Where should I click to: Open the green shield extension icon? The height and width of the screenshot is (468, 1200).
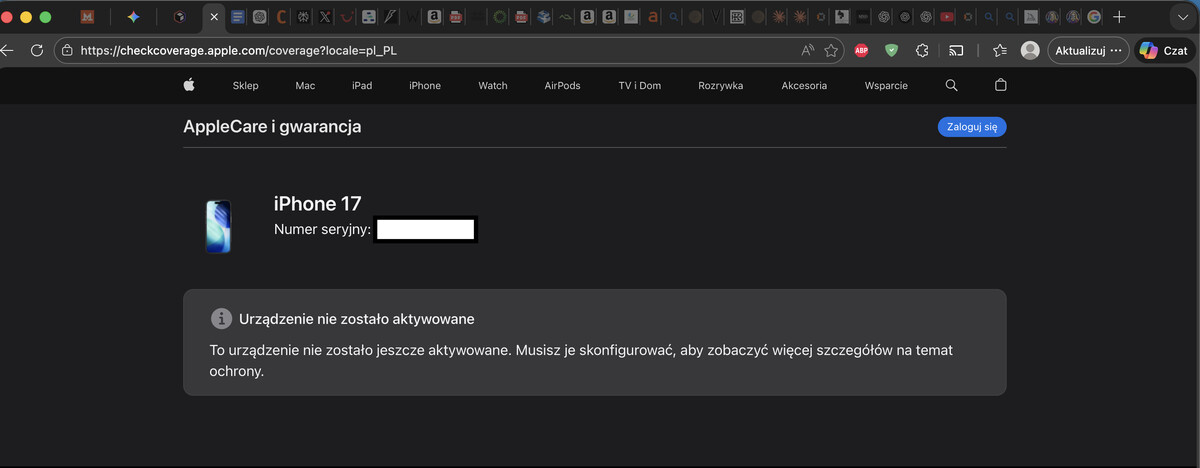coord(891,50)
